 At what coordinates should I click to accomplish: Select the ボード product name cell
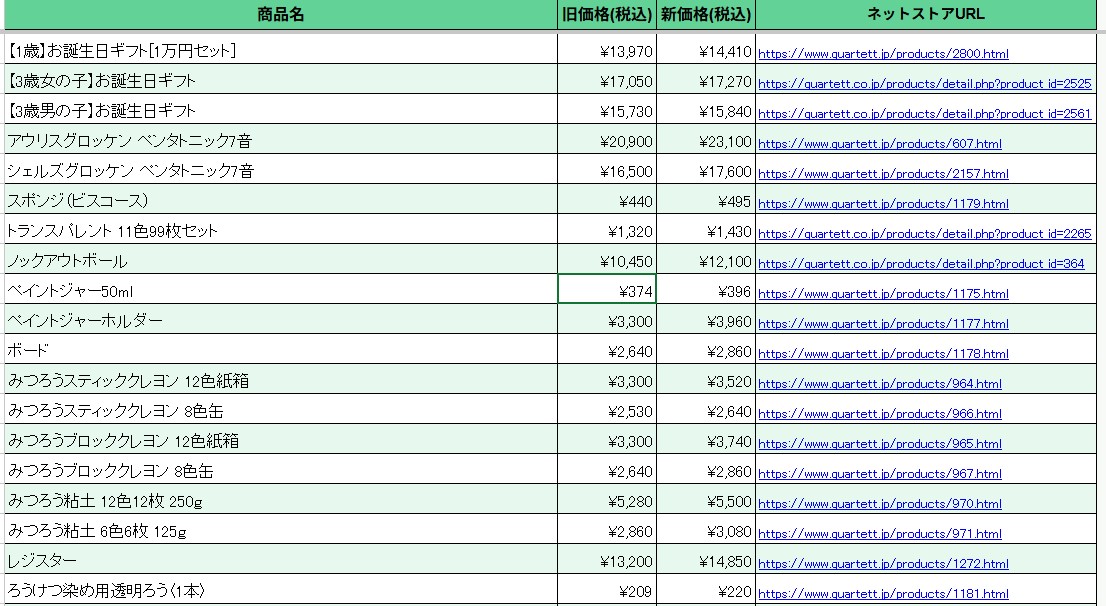pos(281,350)
